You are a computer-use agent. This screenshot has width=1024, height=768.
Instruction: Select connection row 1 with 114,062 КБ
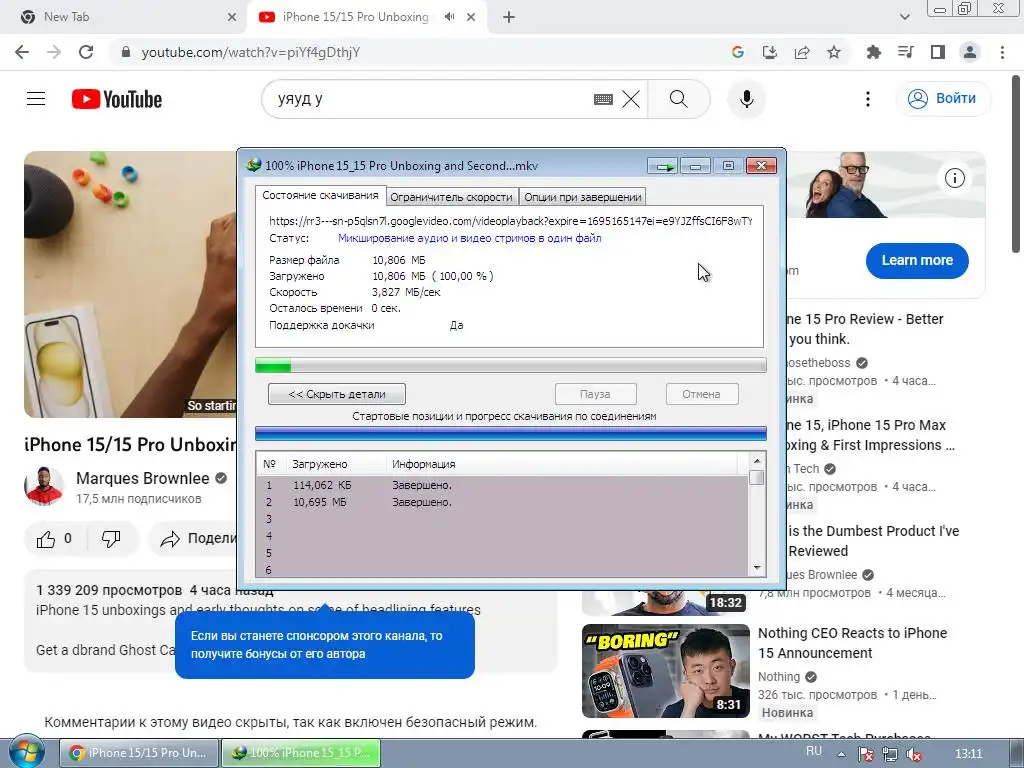click(x=502, y=485)
